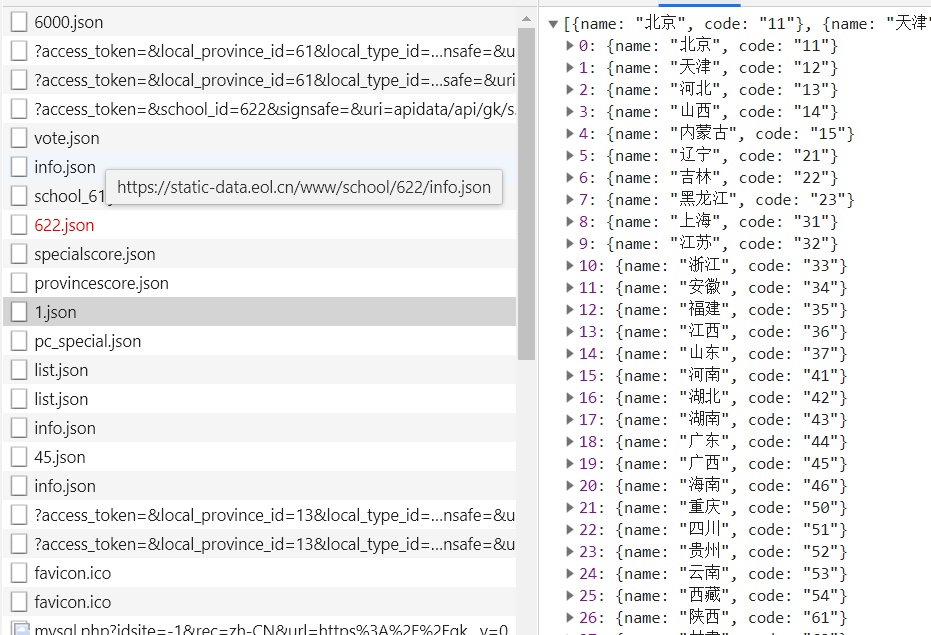
Task: Open the info.json row below 45.json
Action: pos(259,486)
